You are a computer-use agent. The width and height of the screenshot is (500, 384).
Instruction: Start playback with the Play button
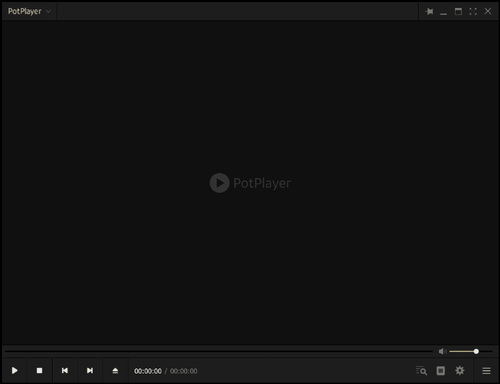coord(14,370)
